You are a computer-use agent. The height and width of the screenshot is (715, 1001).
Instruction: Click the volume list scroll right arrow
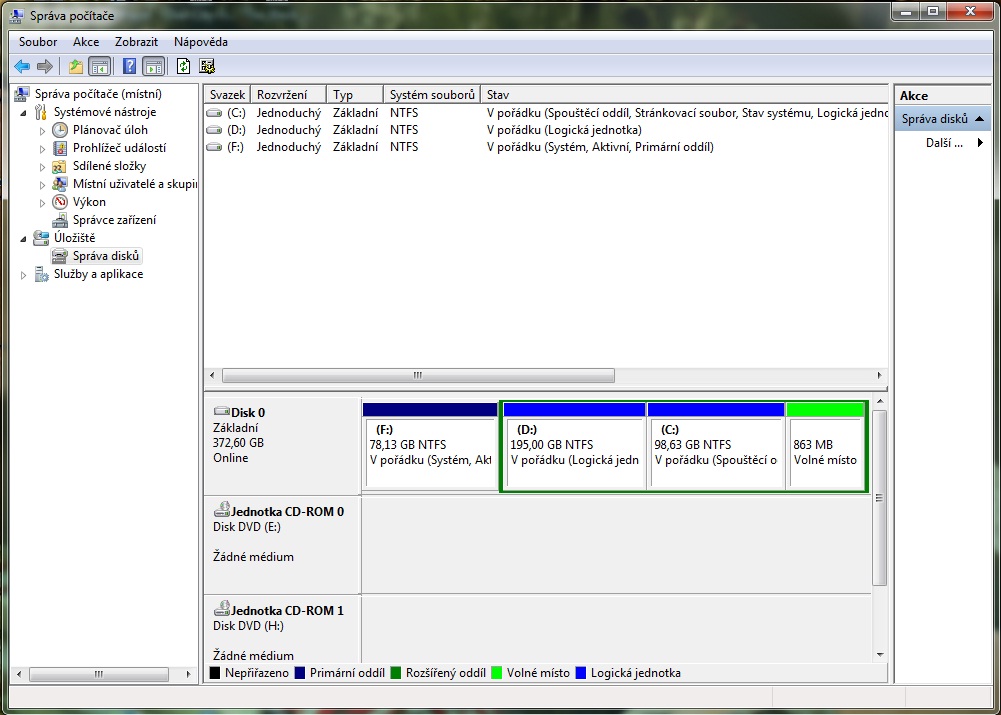tap(880, 375)
